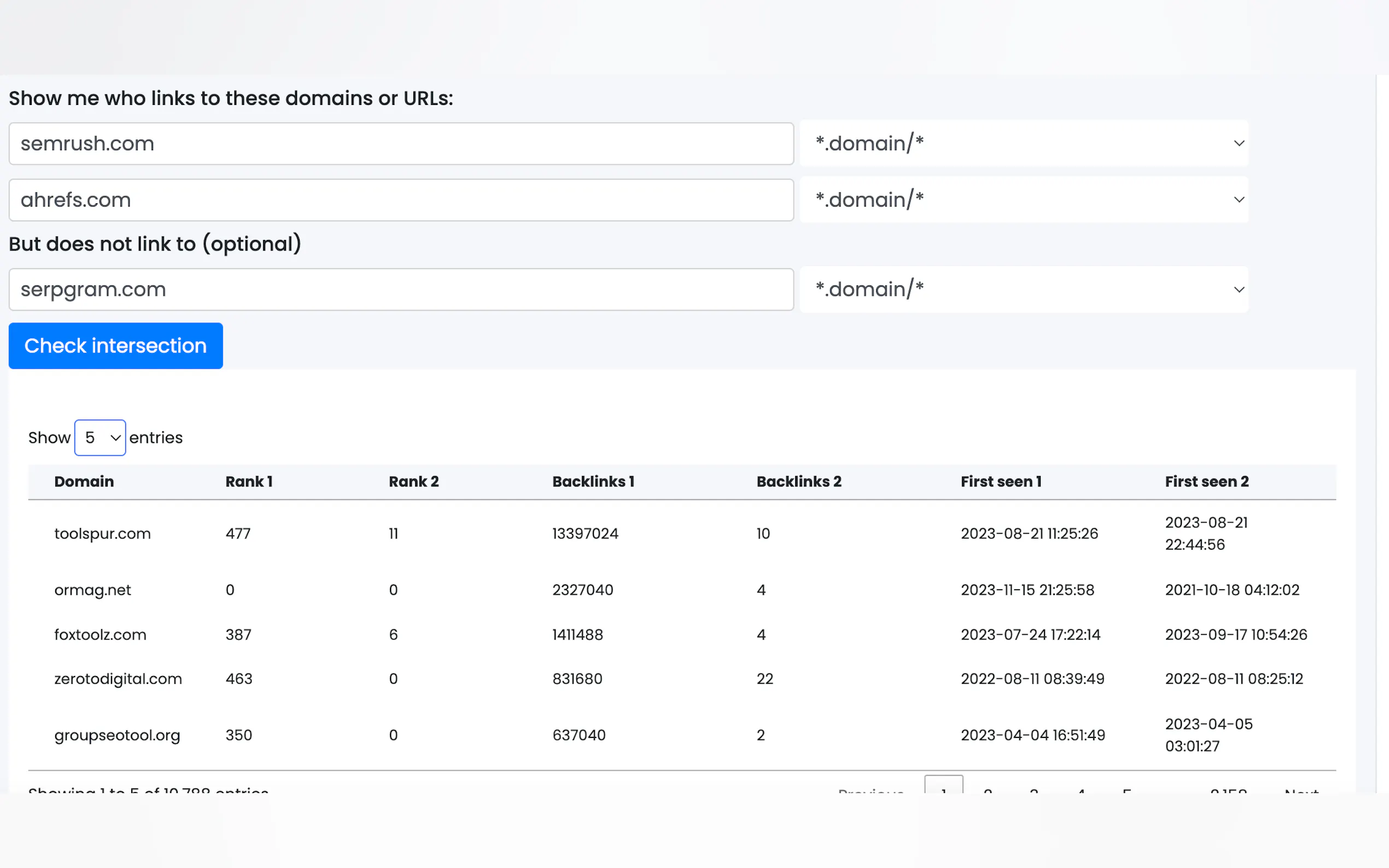This screenshot has height=868, width=1389.
Task: Open the Show entries count selector
Action: point(100,437)
